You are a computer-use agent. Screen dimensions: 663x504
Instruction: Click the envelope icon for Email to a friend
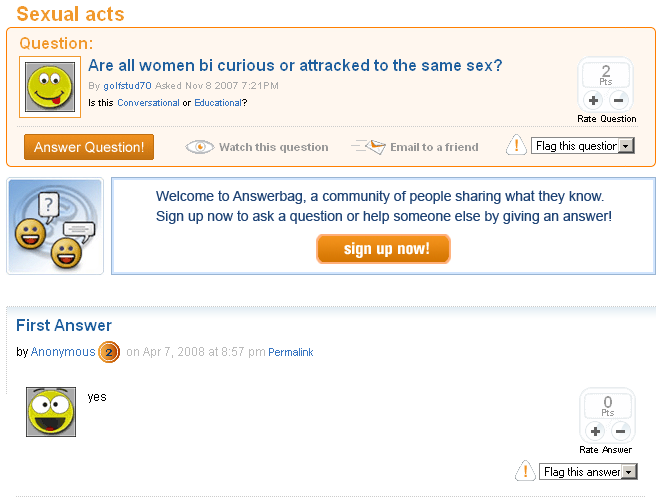click(369, 147)
